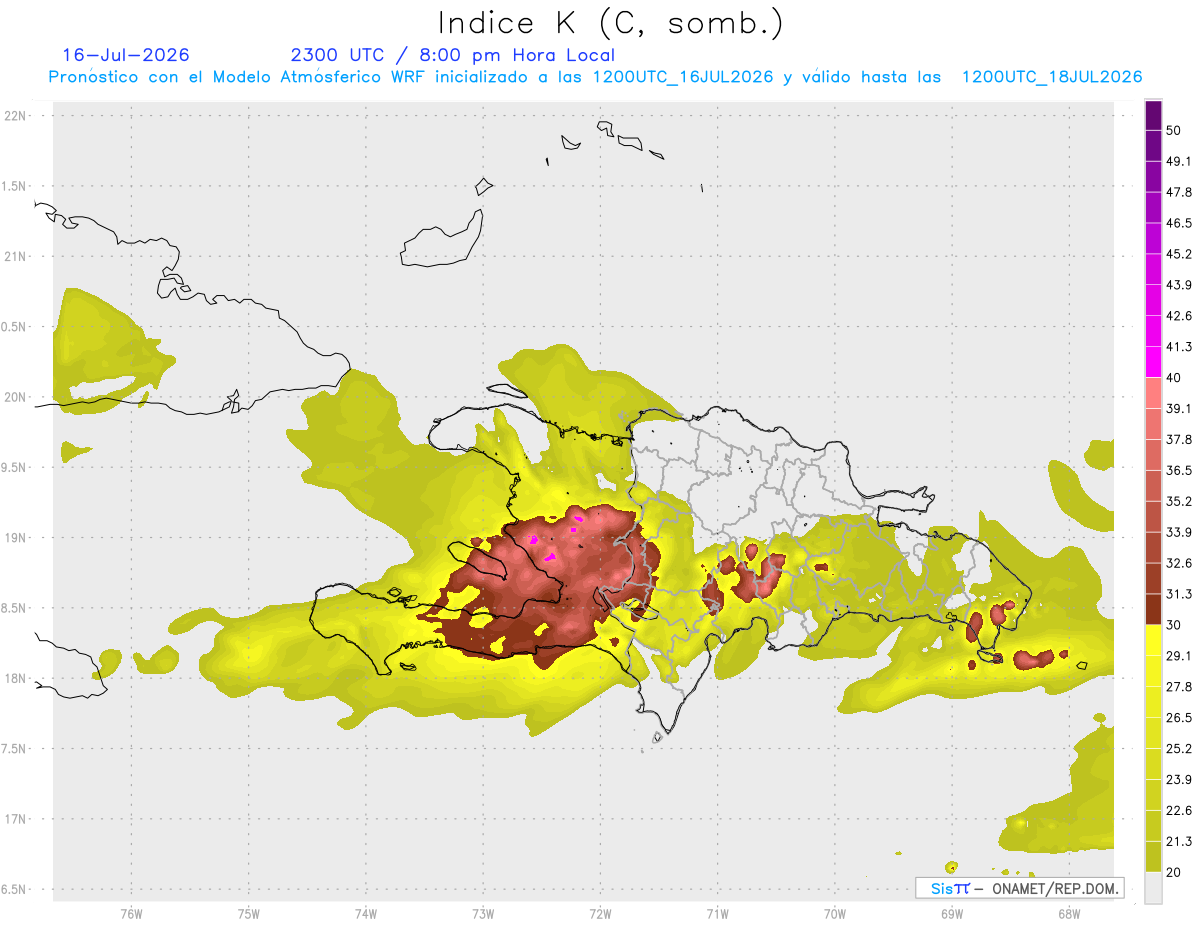Click the color bar value "23.9"
The height and width of the screenshot is (927, 1200).
click(1179, 780)
